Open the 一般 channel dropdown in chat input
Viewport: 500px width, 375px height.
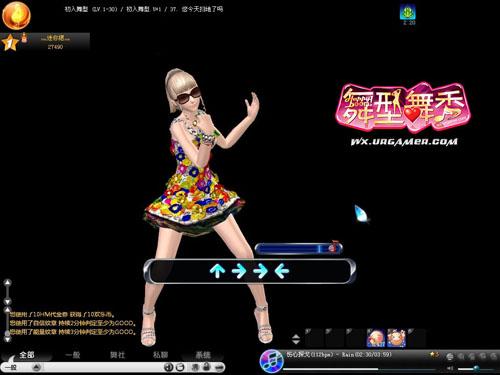[12, 367]
